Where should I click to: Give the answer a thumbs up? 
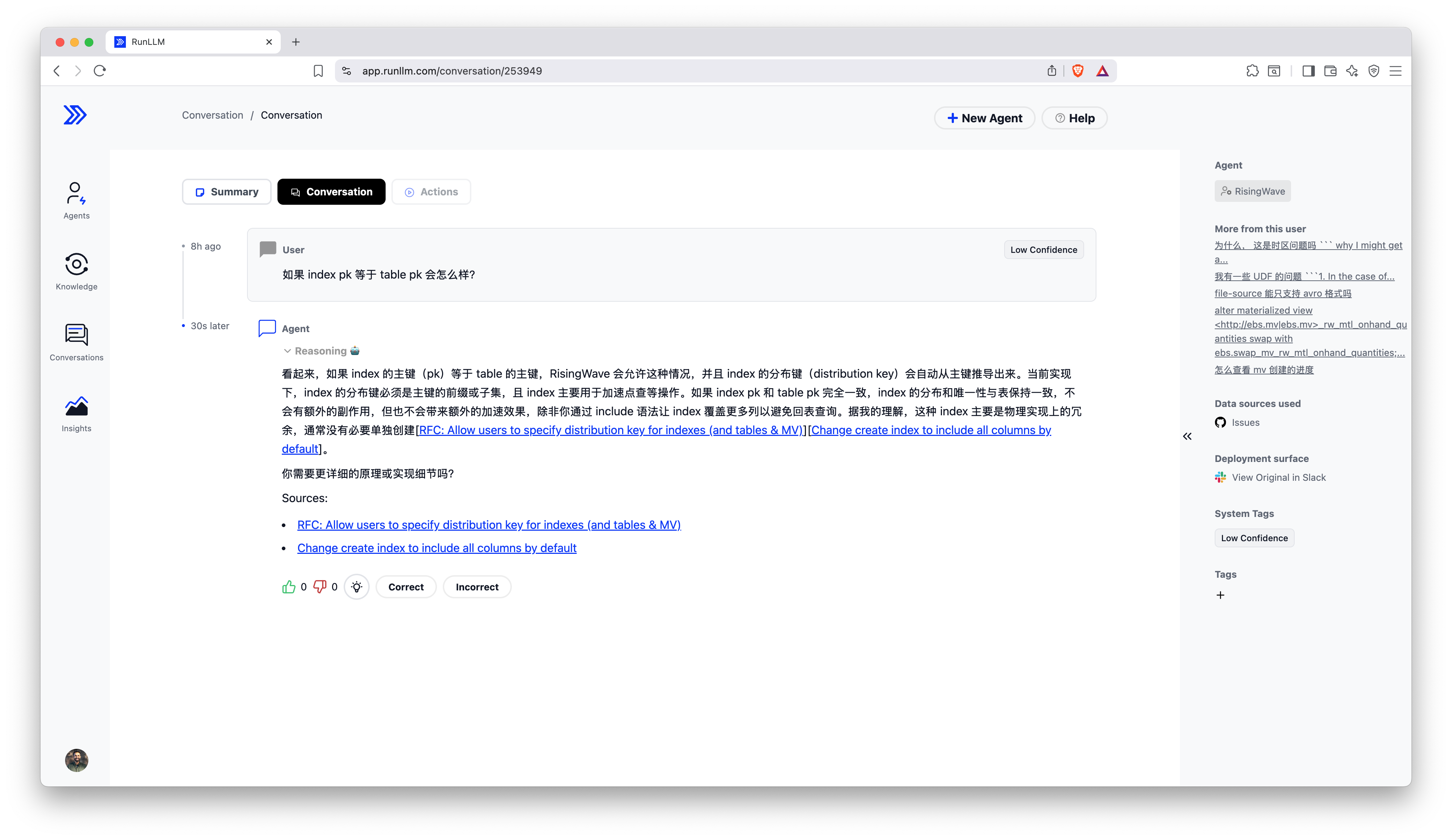tap(289, 586)
